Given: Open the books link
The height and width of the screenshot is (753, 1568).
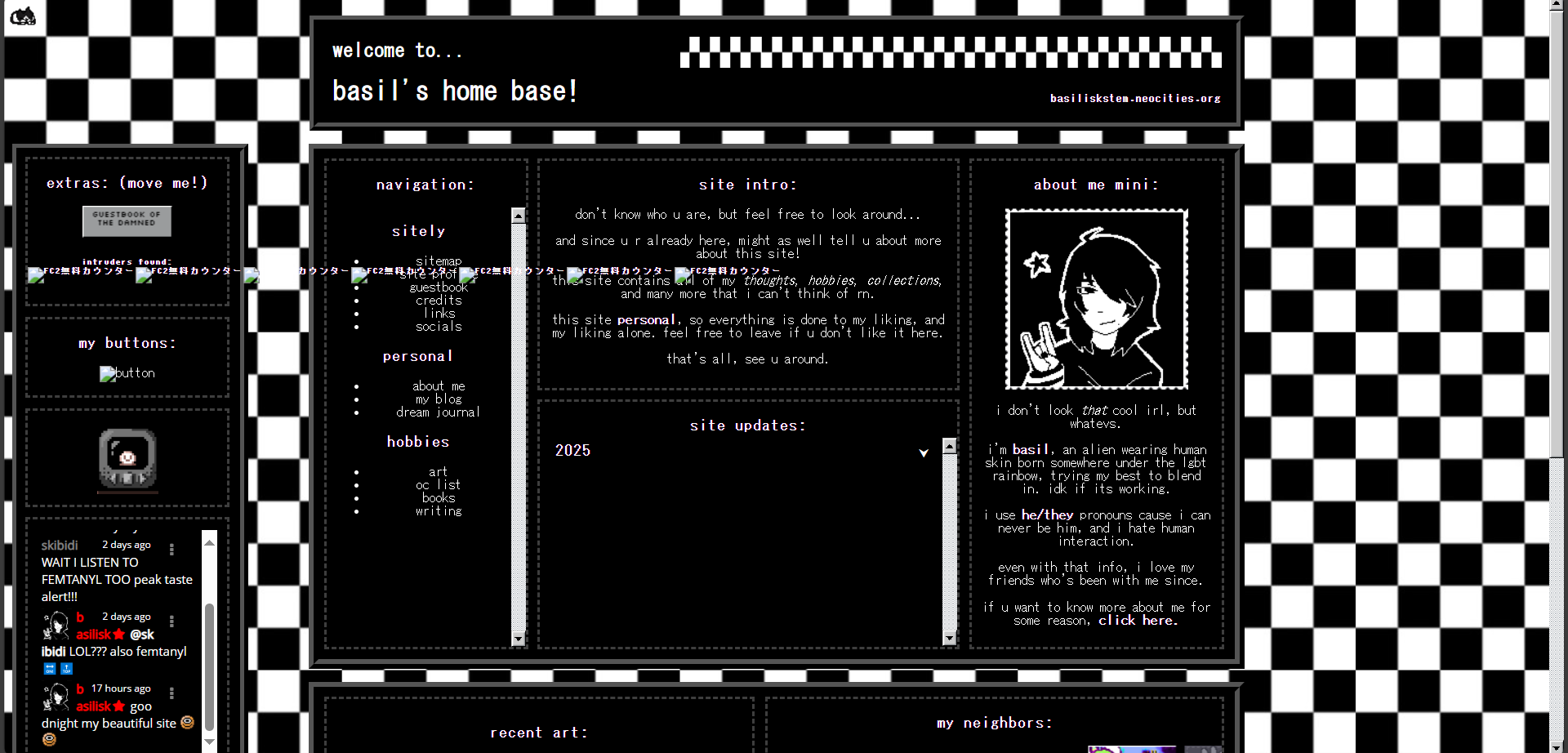Looking at the screenshot, I should 439,498.
